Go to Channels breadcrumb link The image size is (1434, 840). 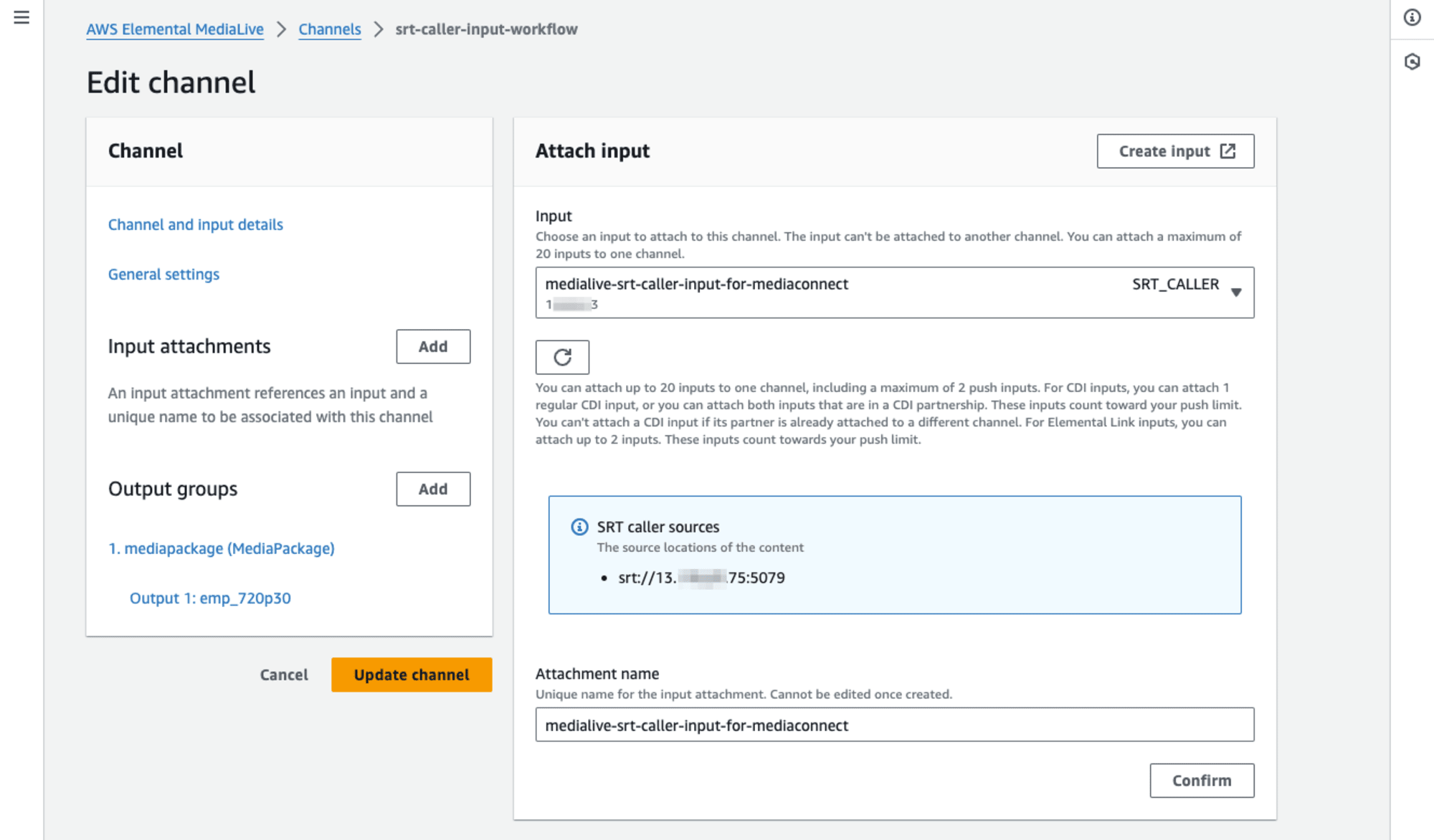pos(330,29)
